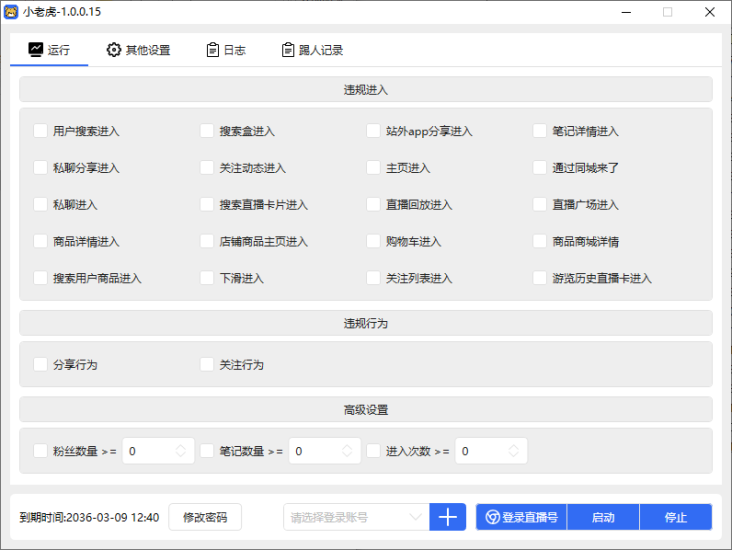Minimize the 小老虎 window
The image size is (732, 550).
coord(626,12)
